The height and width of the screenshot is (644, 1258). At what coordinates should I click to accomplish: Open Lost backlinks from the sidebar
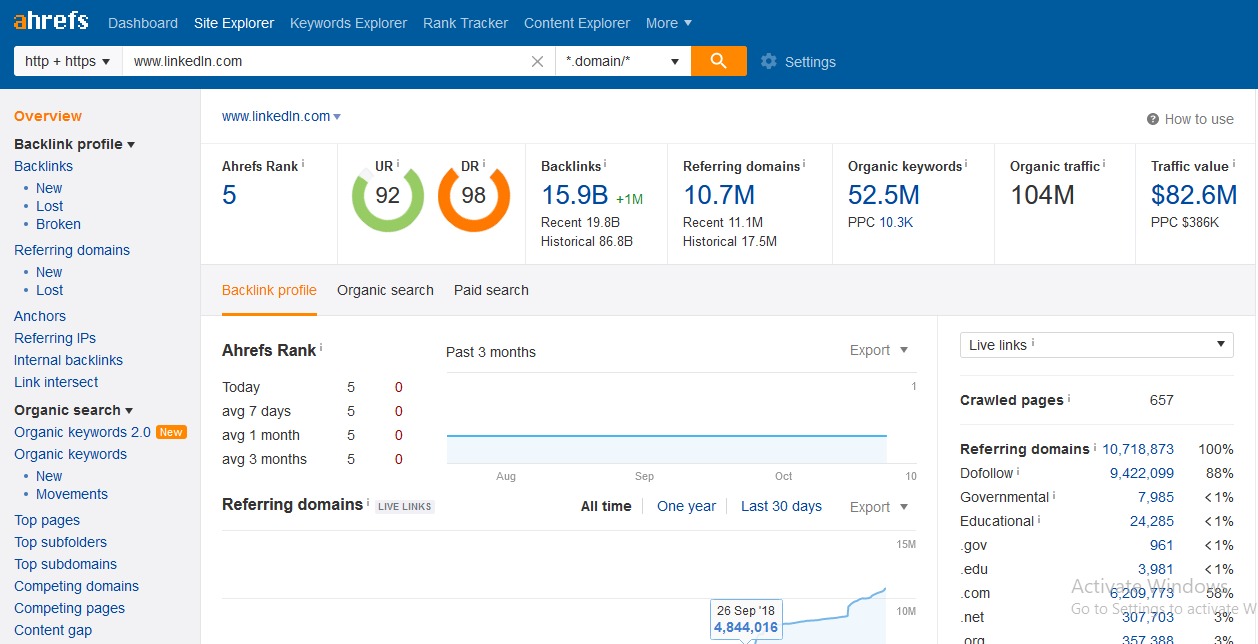click(x=49, y=205)
